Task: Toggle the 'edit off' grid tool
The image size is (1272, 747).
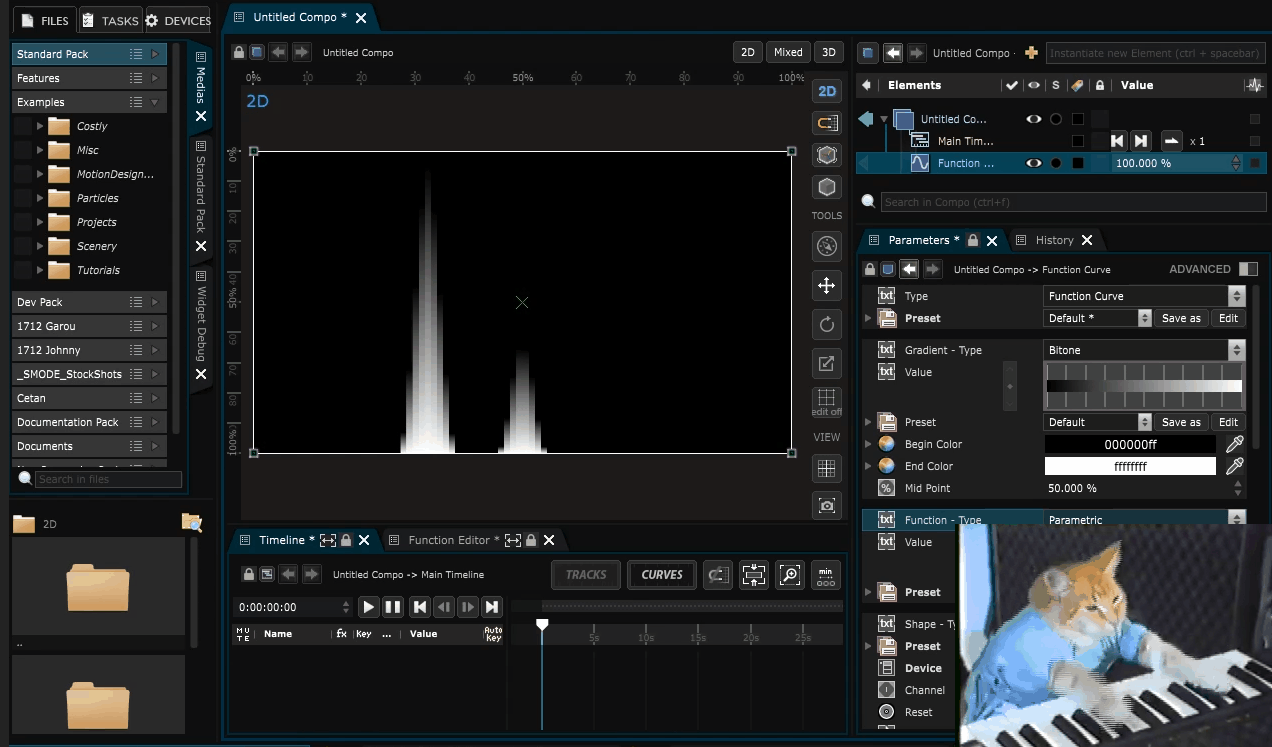Action: pos(827,402)
